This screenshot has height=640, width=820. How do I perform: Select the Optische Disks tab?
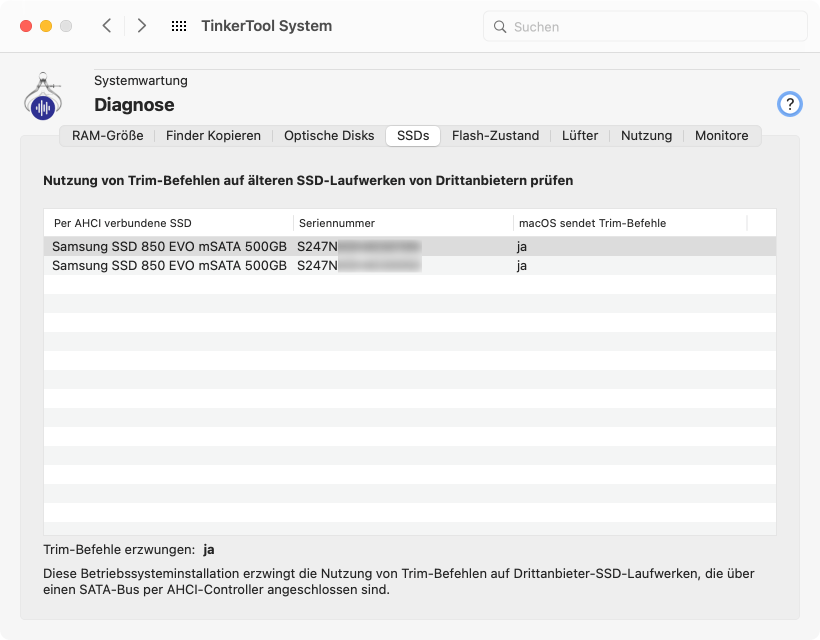(329, 135)
